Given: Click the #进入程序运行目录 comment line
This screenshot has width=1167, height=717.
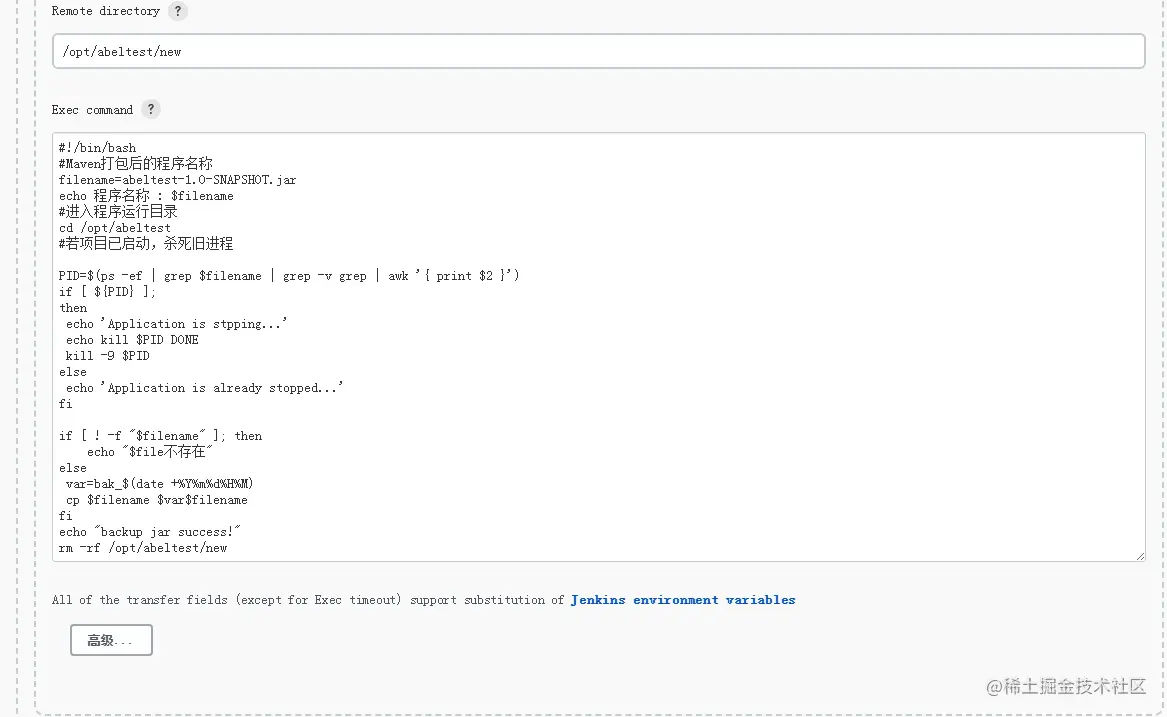Looking at the screenshot, I should click(118, 212).
